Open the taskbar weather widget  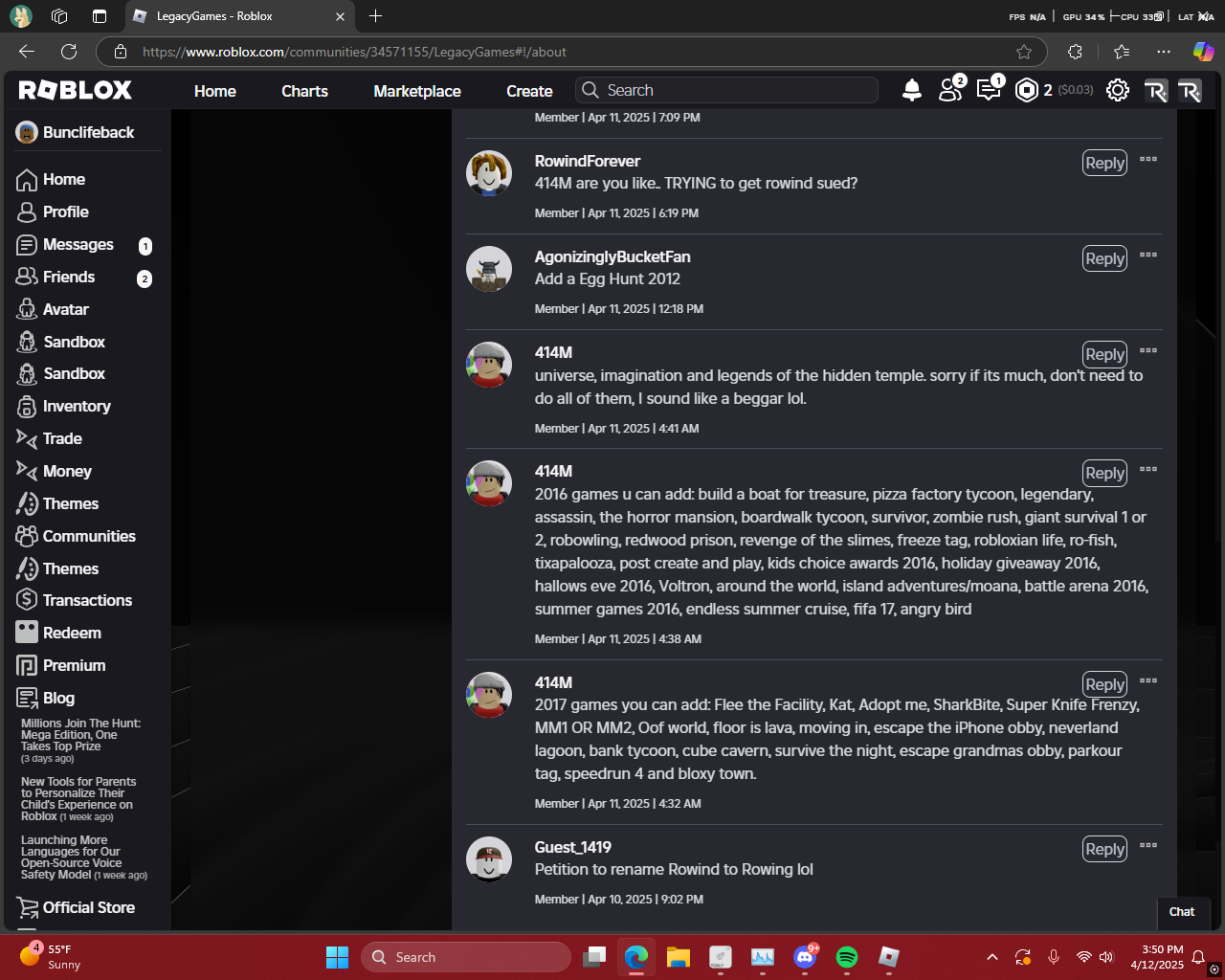point(53,957)
